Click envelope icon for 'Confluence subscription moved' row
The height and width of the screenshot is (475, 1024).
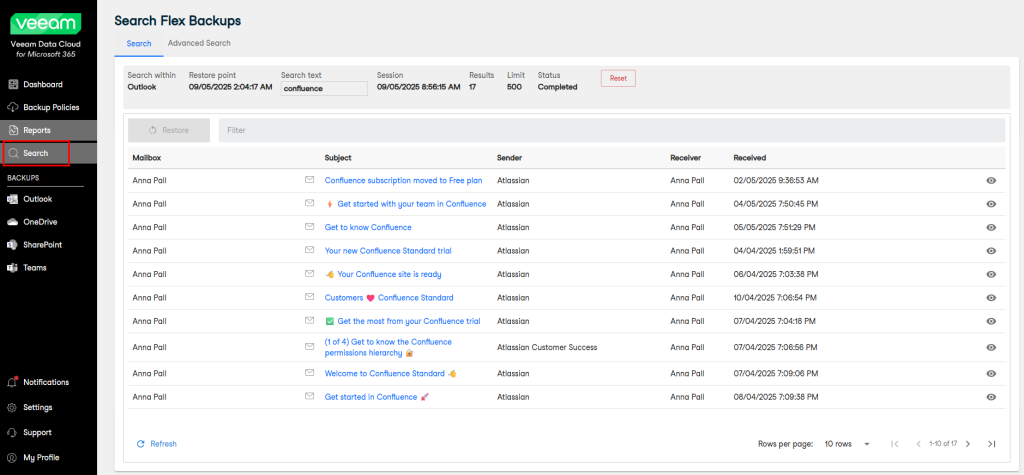tap(310, 180)
